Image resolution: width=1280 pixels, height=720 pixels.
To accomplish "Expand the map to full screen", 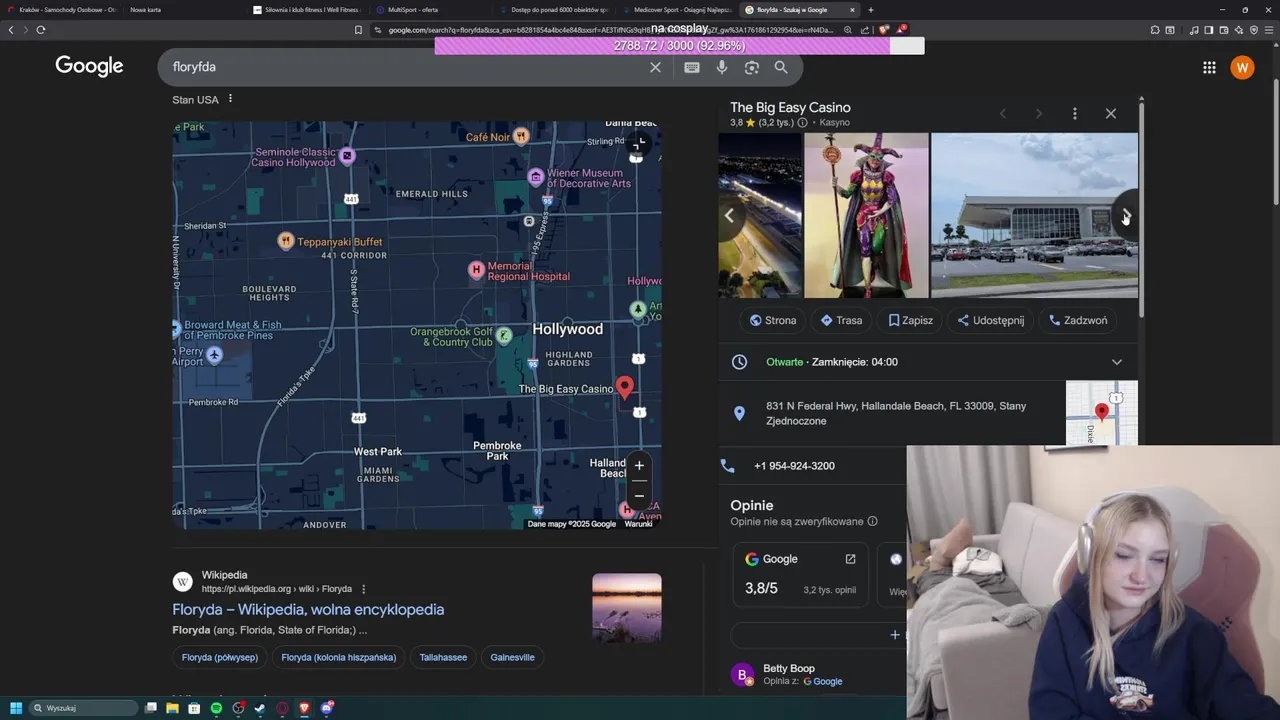I will point(638,143).
